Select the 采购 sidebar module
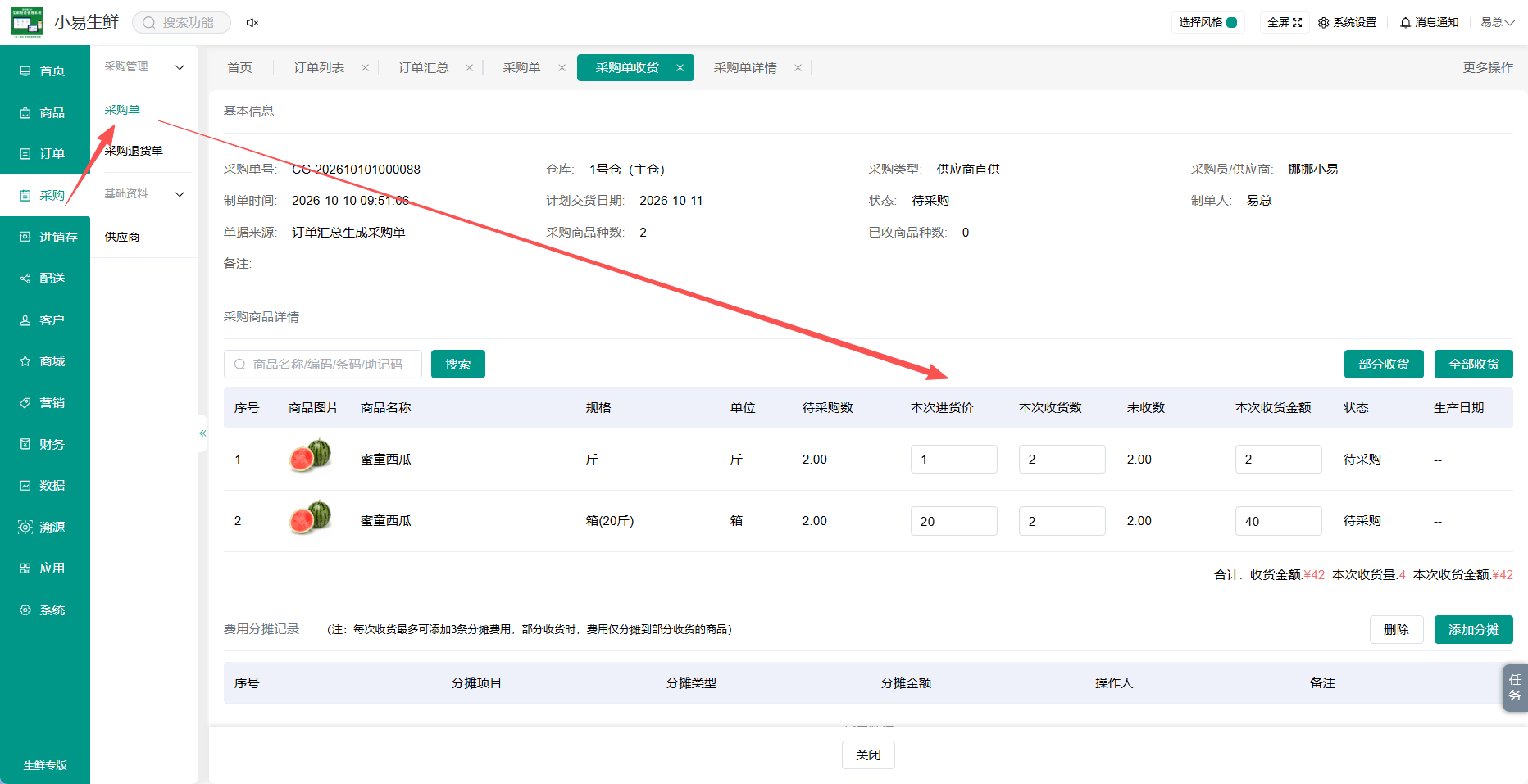 [45, 195]
